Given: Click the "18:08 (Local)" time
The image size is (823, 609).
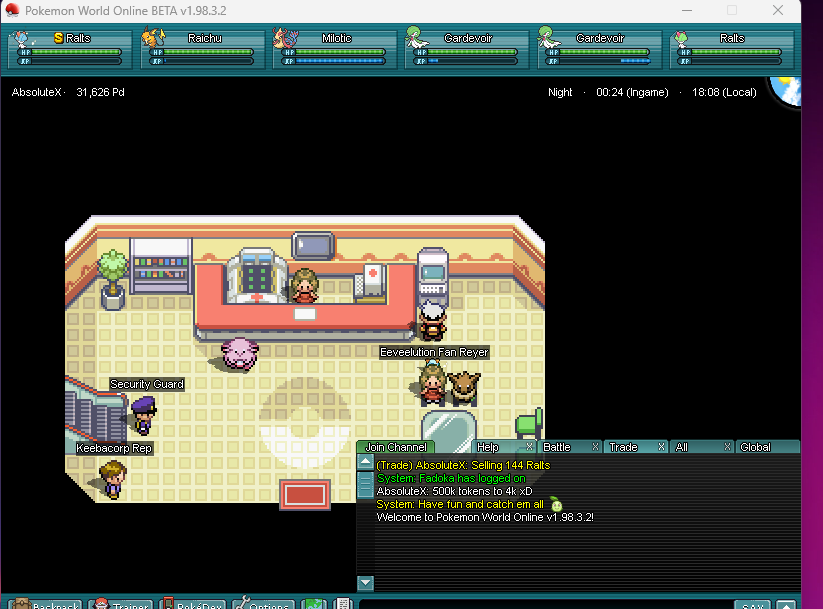Looking at the screenshot, I should (x=724, y=92).
